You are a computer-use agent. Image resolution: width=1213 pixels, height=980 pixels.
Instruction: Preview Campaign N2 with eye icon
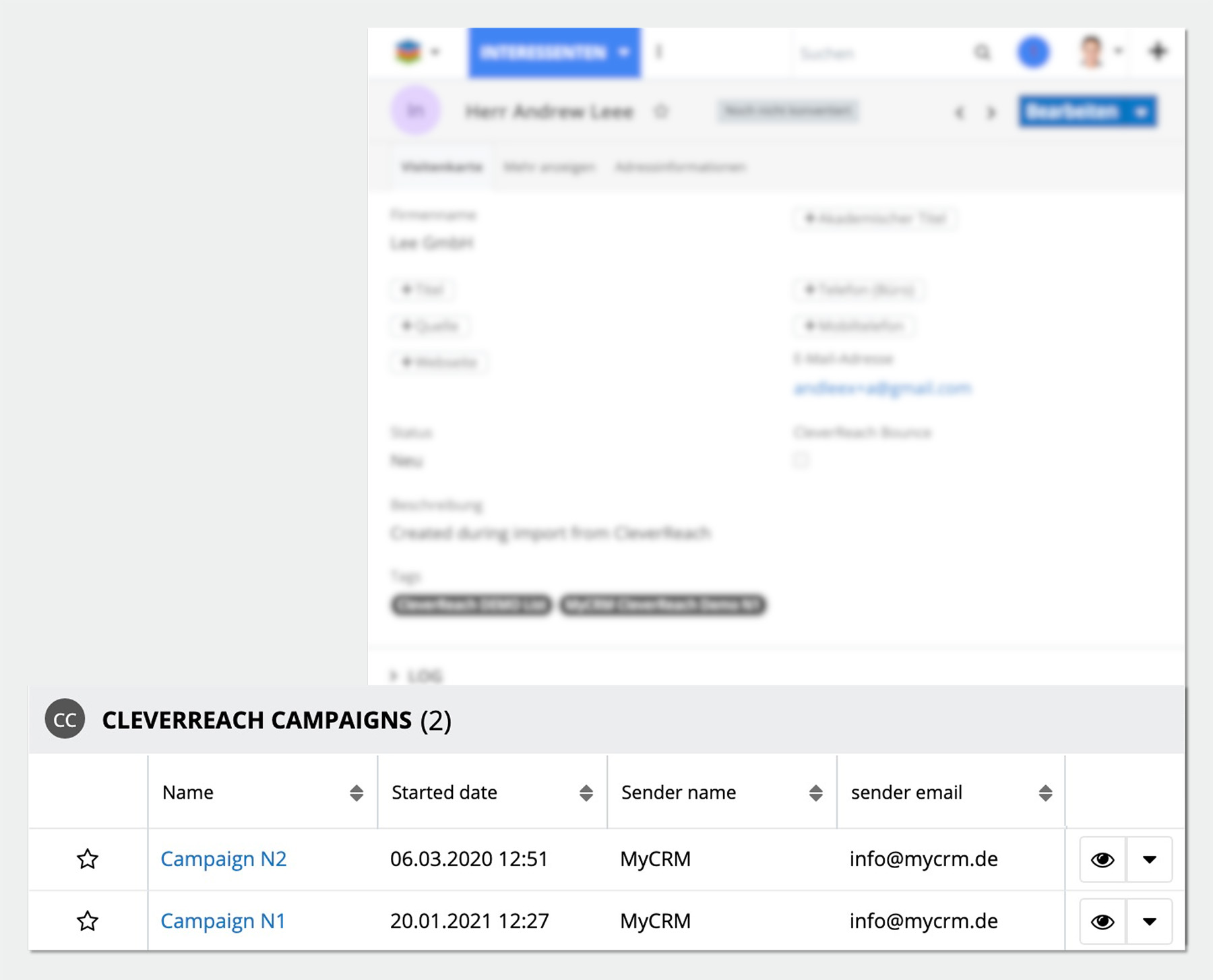[1102, 859]
